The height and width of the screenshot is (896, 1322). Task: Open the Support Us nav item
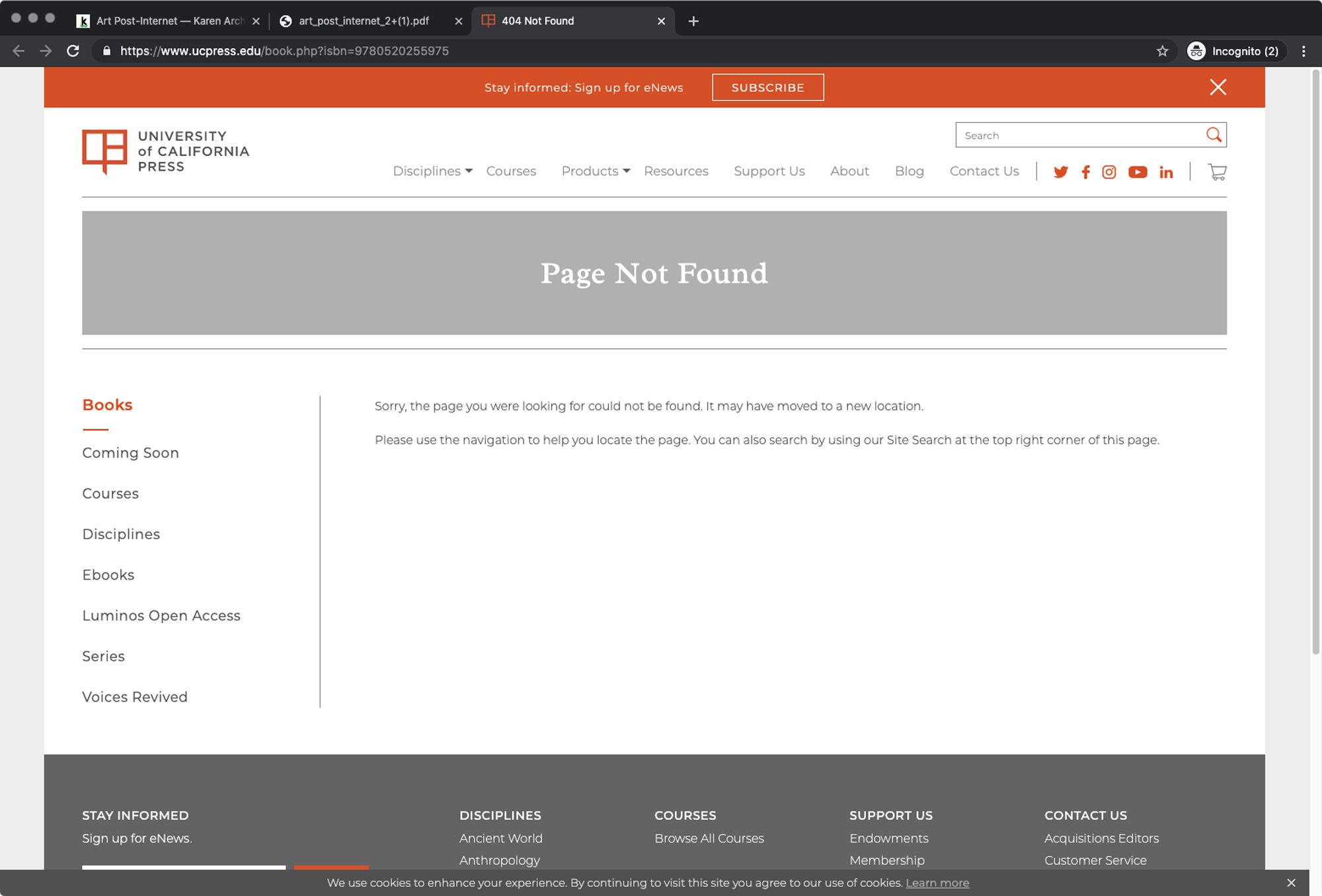(769, 171)
